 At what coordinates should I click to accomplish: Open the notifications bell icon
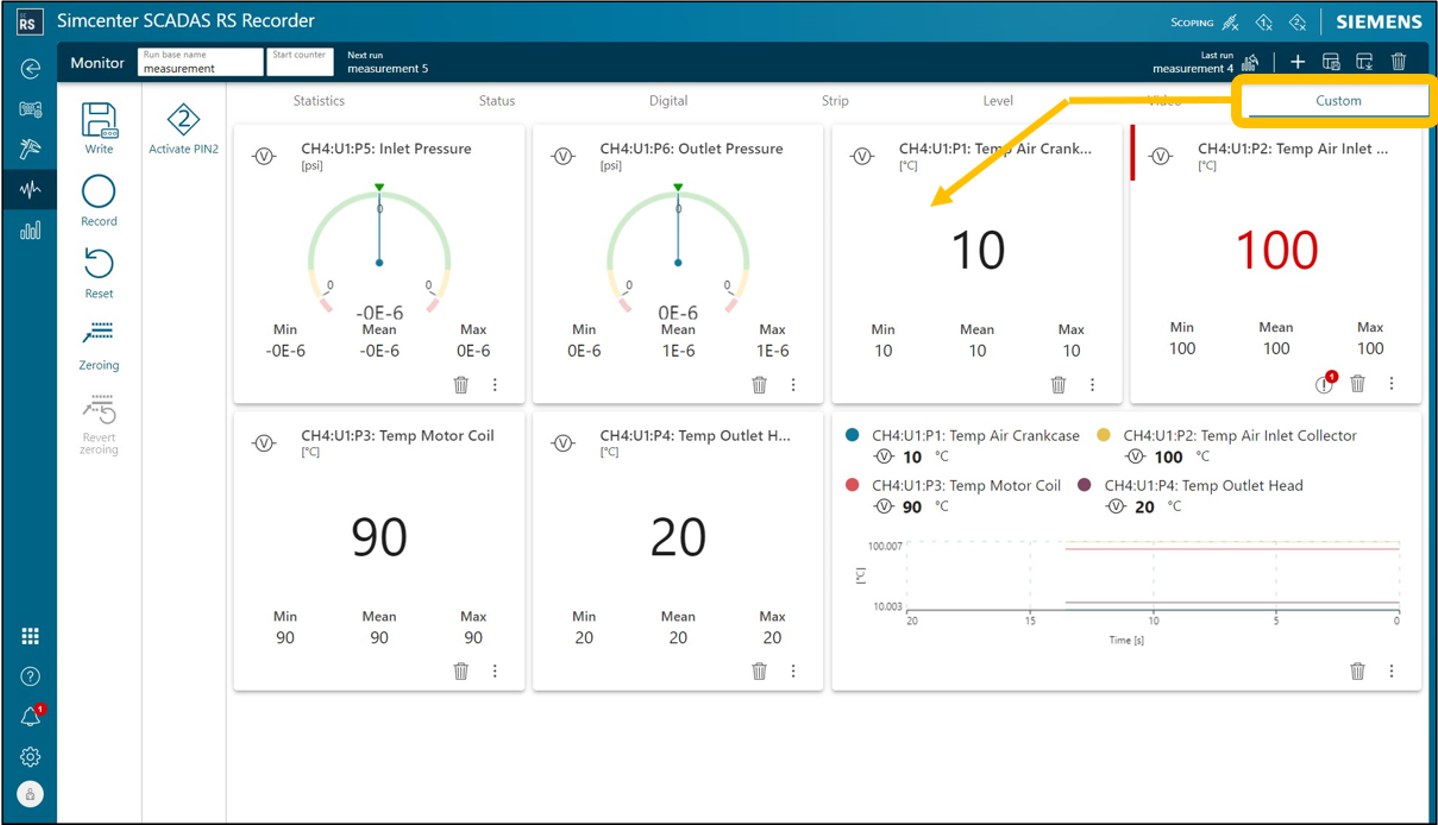(30, 717)
